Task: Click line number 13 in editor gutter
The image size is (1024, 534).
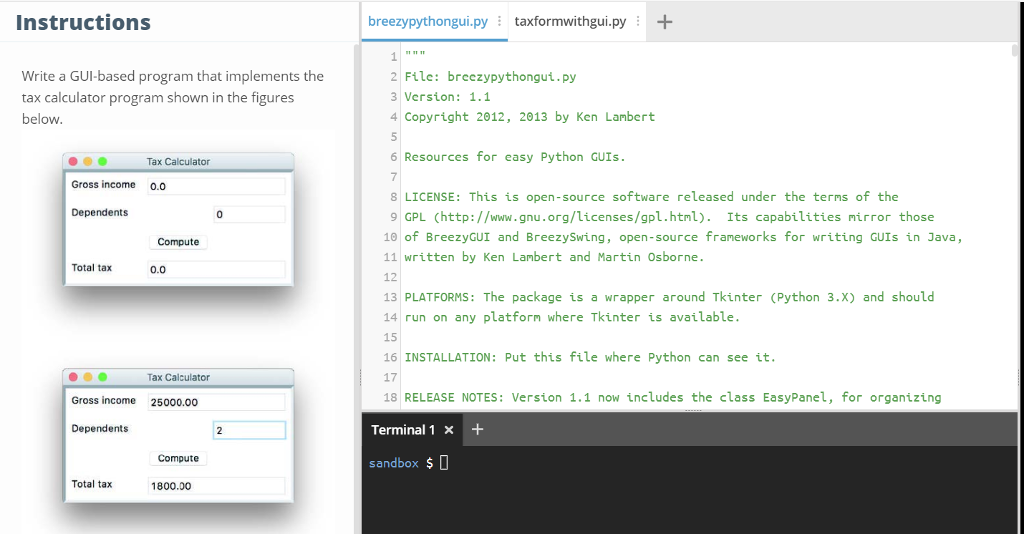Action: (x=391, y=297)
